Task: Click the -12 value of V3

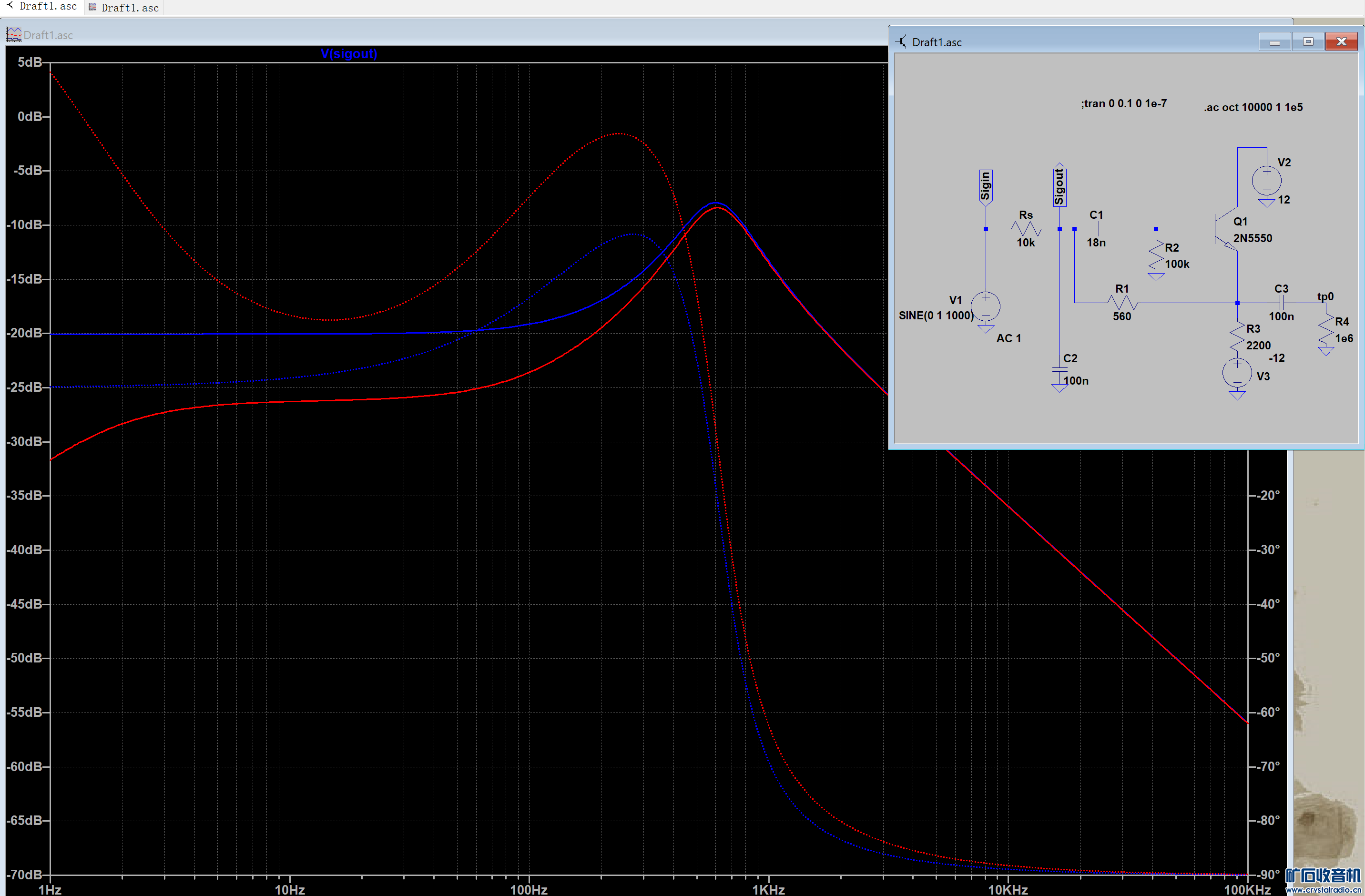Action: 1276,358
